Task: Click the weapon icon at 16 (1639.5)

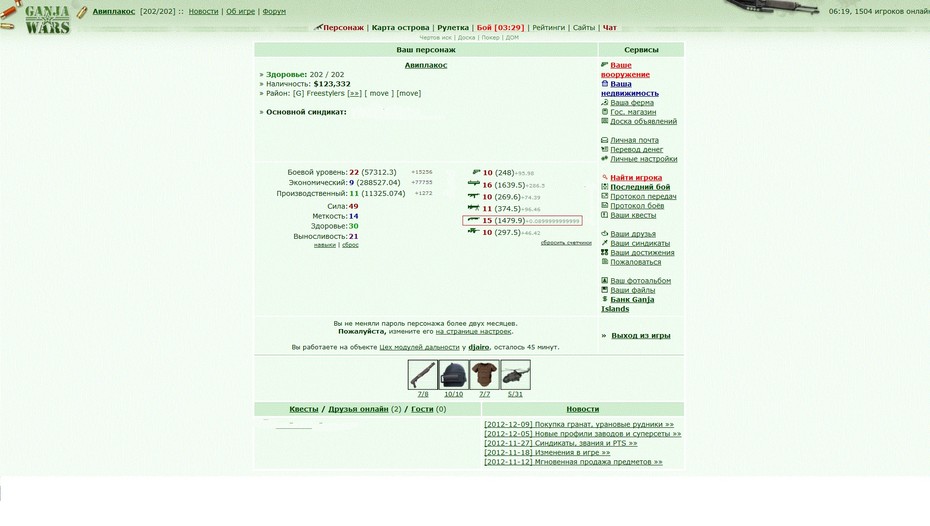Action: click(x=473, y=184)
